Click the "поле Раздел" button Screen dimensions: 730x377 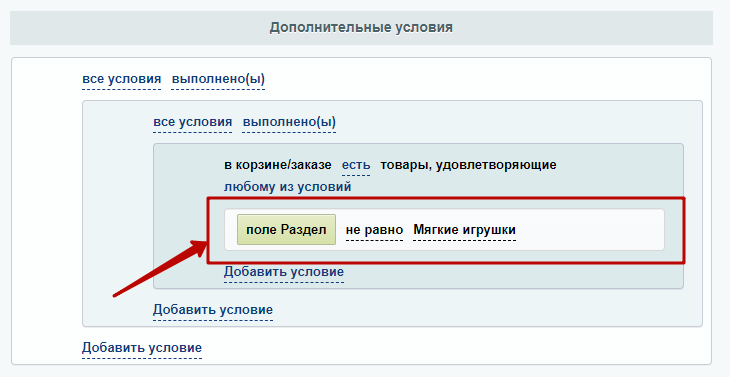click(x=286, y=229)
